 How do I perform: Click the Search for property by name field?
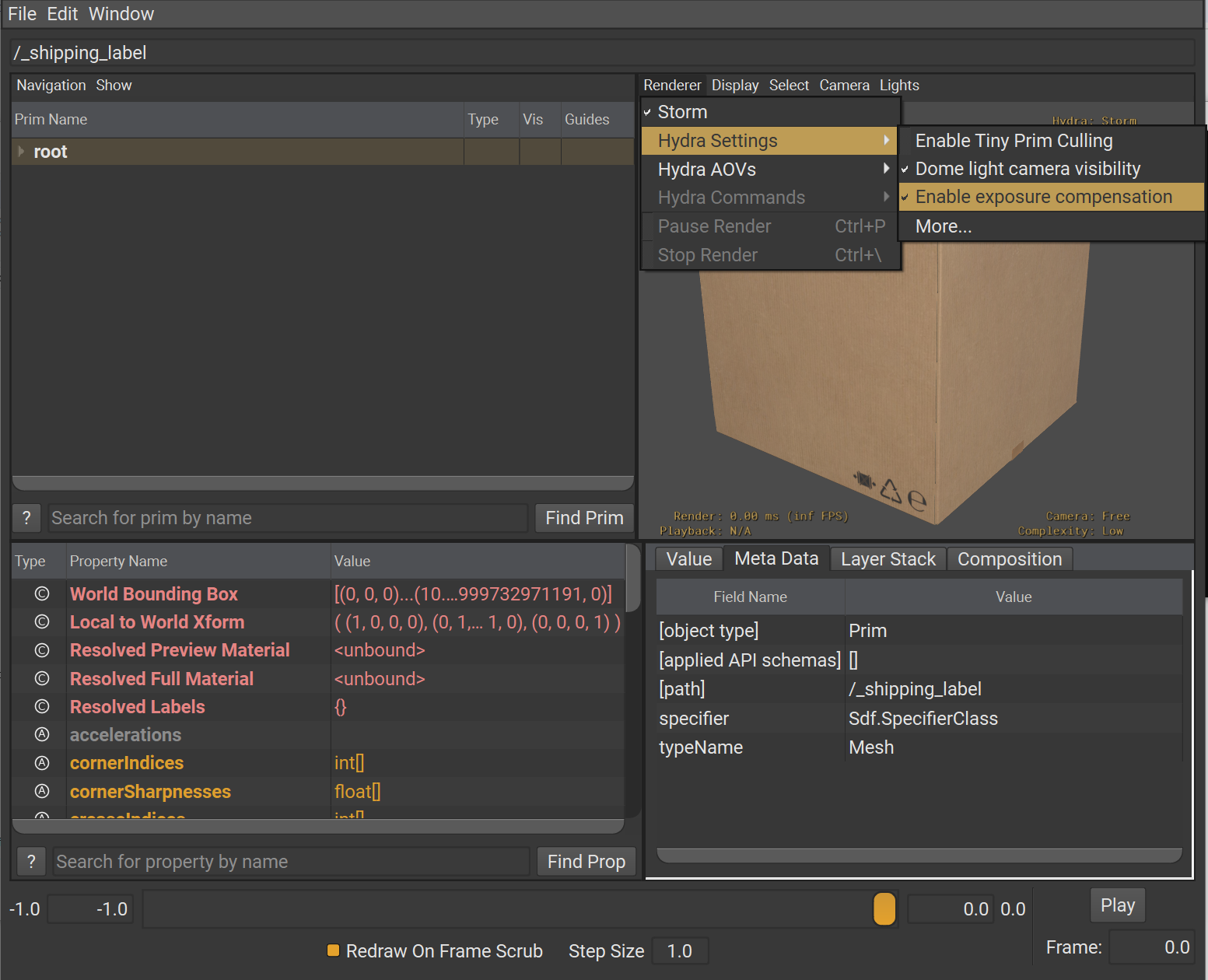pyautogui.click(x=291, y=862)
